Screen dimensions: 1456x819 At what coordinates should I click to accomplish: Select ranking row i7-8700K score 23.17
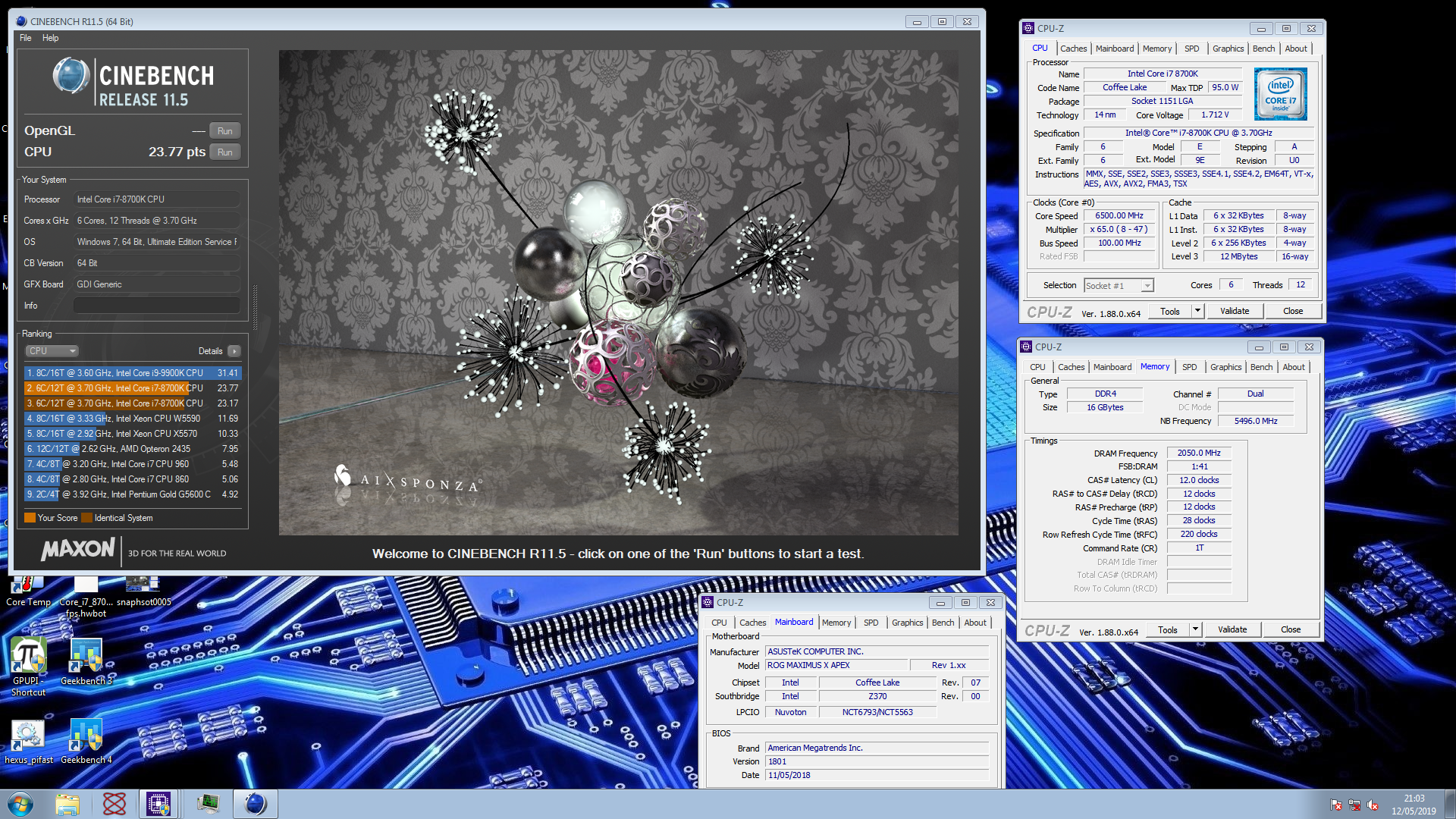[x=133, y=403]
